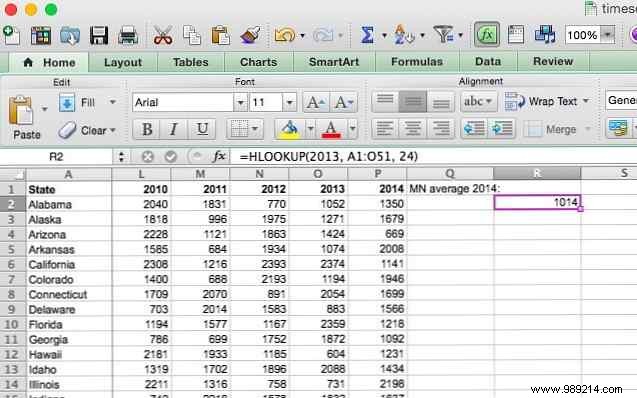This screenshot has width=637, height=398.
Task: Toggle the formula builder fx toolbar button
Action: point(487,35)
